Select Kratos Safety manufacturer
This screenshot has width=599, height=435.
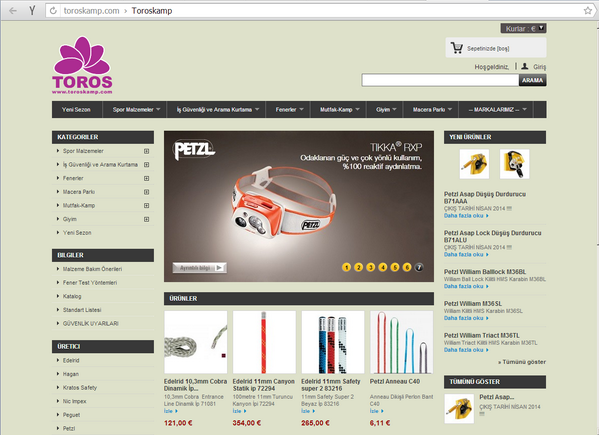(80, 388)
